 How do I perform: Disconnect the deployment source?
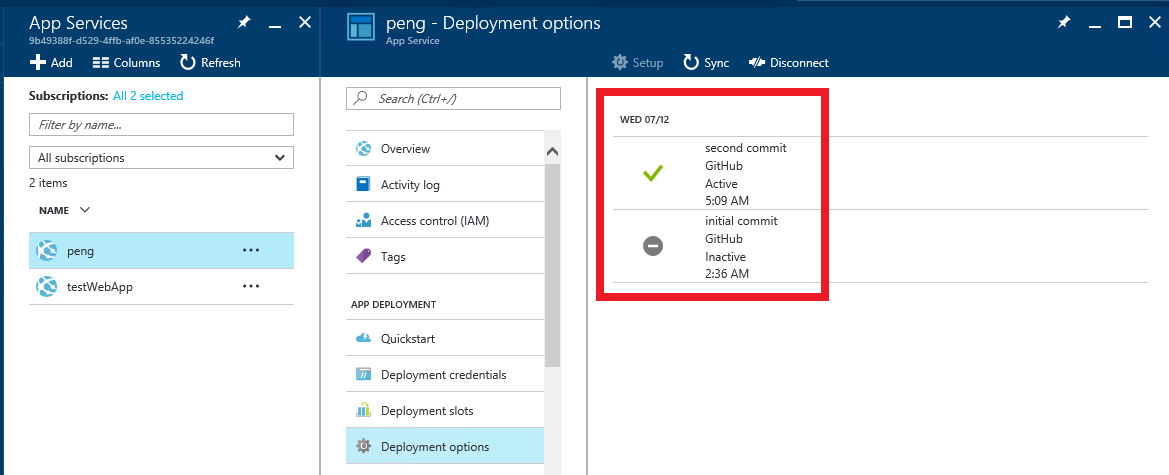[789, 63]
